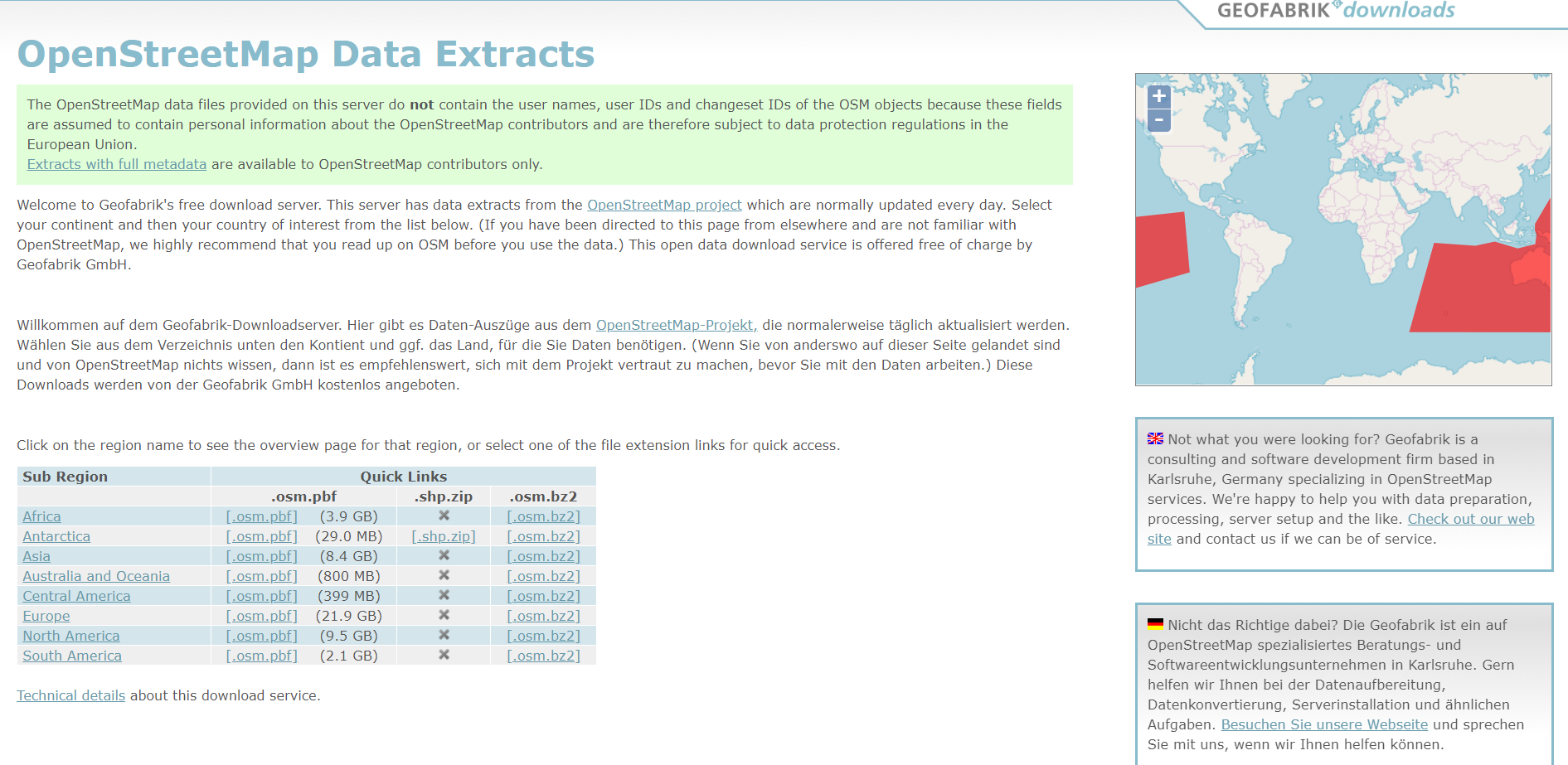Zoom out on the world map
The image size is (1568, 765).
[1158, 120]
